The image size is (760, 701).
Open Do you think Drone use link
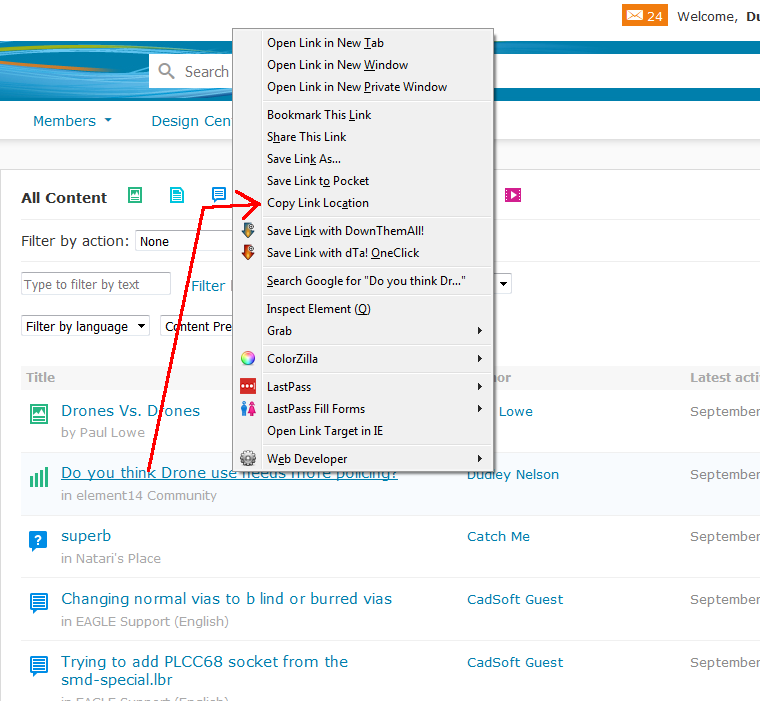(229, 473)
